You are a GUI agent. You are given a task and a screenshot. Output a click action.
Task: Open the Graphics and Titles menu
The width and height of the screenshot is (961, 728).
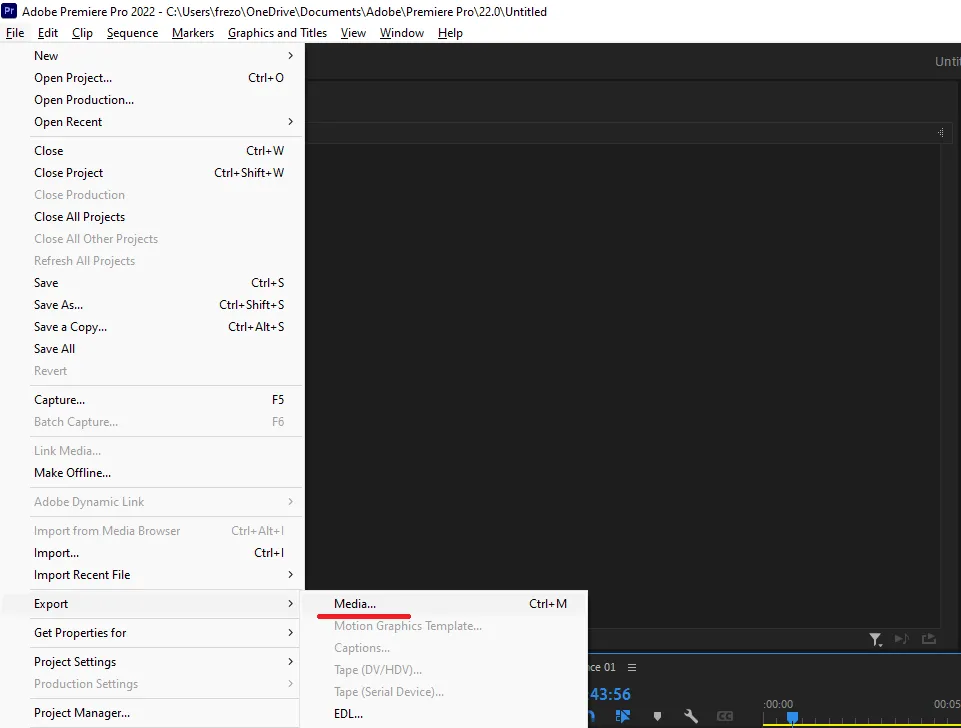pyautogui.click(x=277, y=33)
